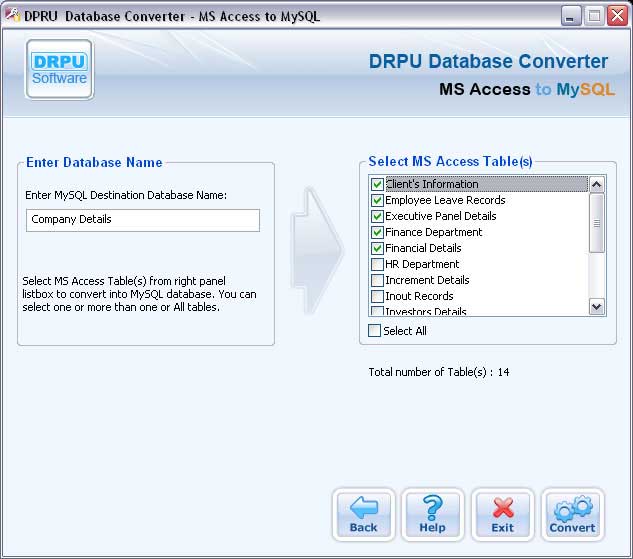Select the Financial Details row text
The width and height of the screenshot is (633, 559).
(423, 248)
